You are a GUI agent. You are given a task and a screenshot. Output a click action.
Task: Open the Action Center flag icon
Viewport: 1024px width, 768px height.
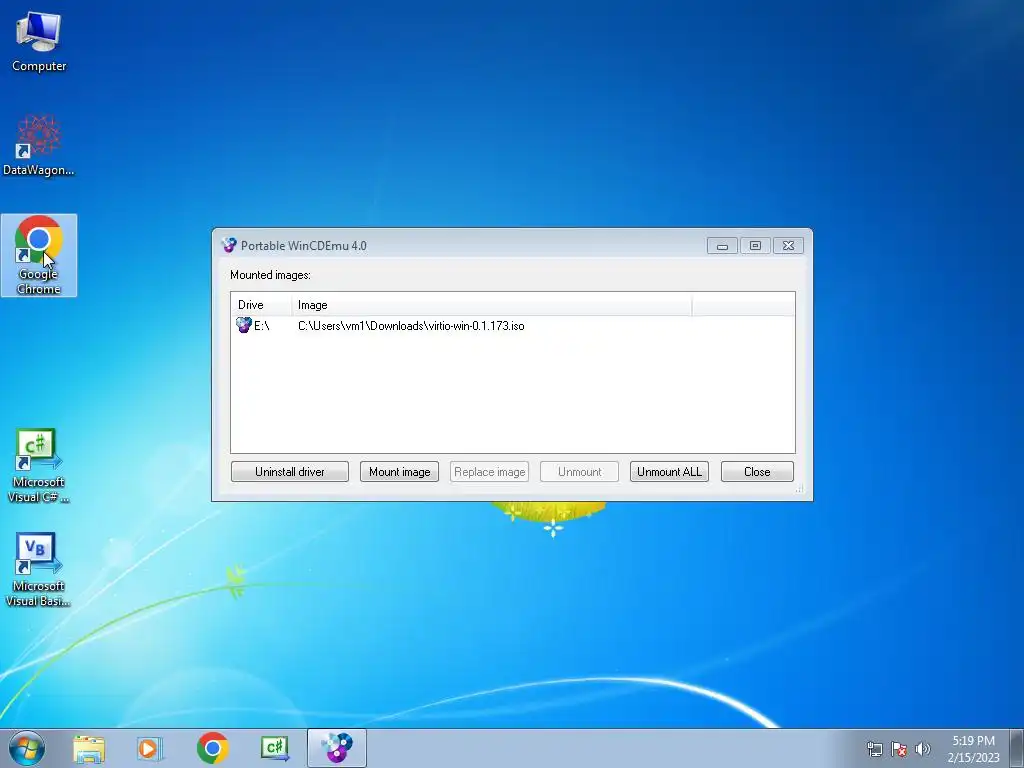point(899,749)
